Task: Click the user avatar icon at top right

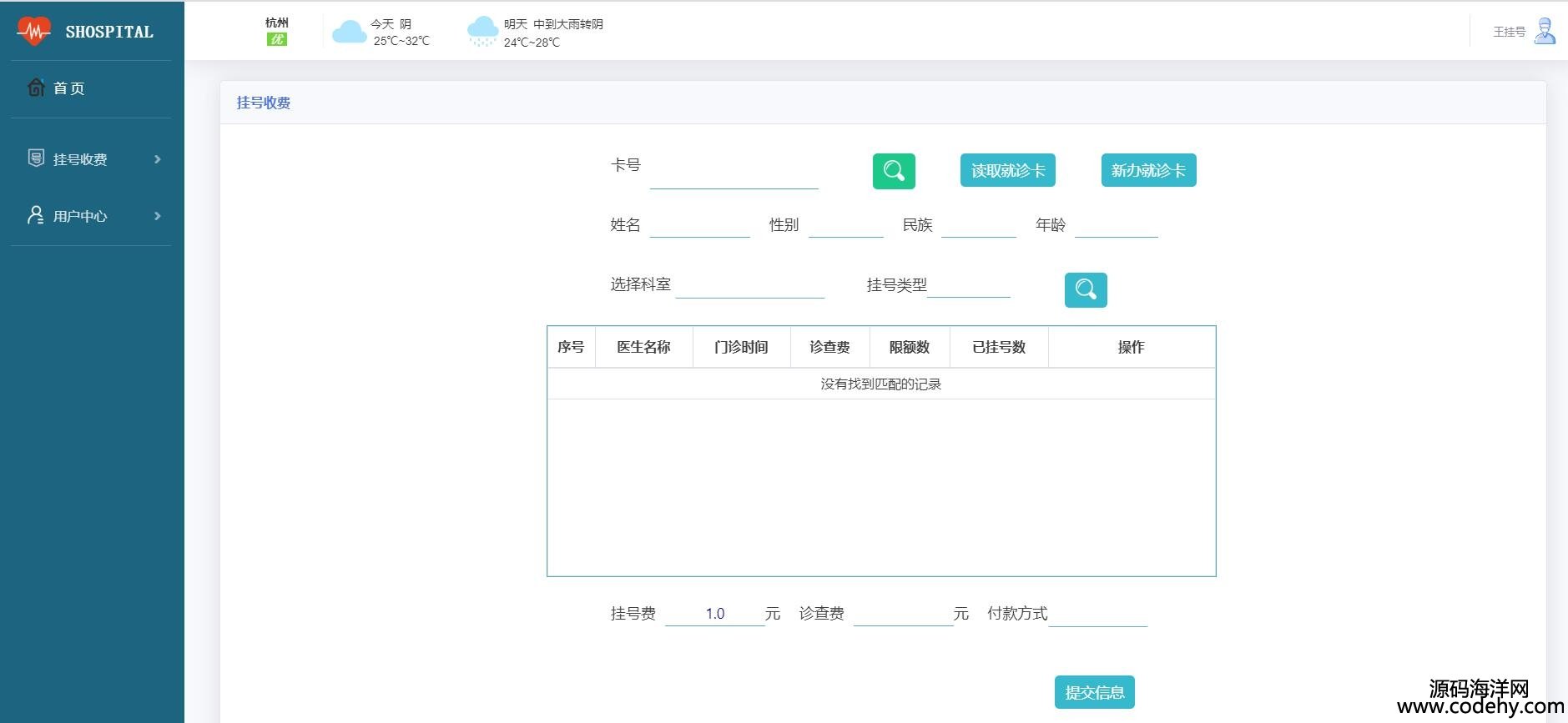Action: click(x=1545, y=32)
